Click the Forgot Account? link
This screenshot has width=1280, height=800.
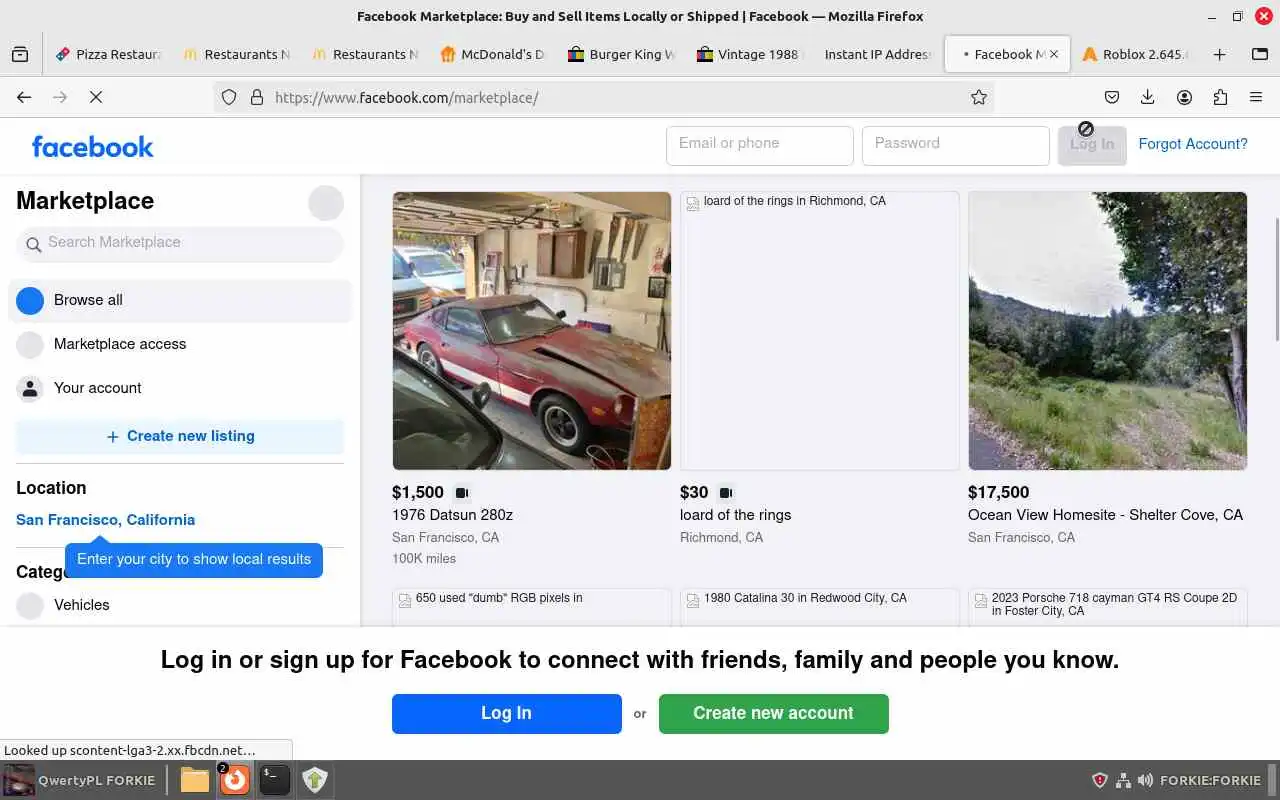click(1193, 144)
